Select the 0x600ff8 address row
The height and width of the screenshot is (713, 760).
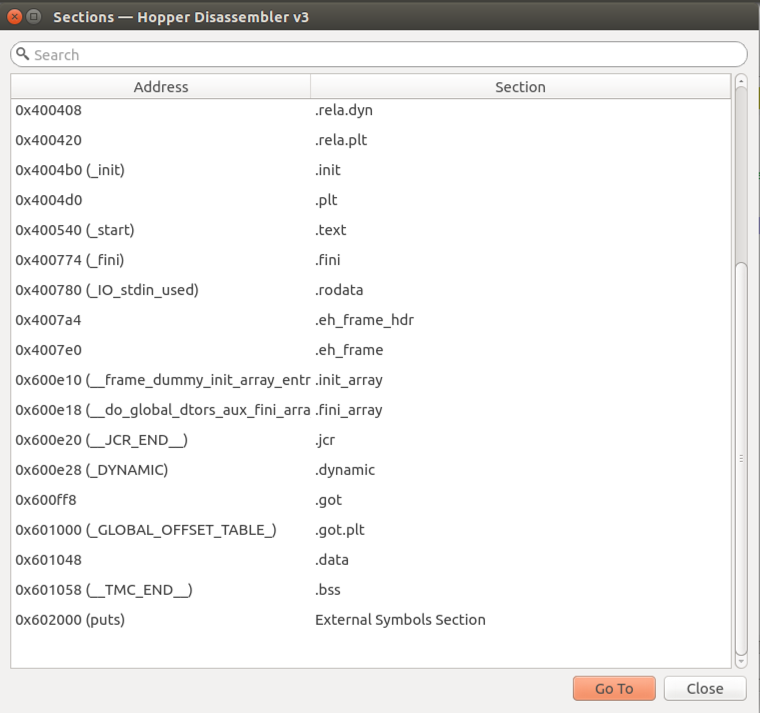[46, 500]
